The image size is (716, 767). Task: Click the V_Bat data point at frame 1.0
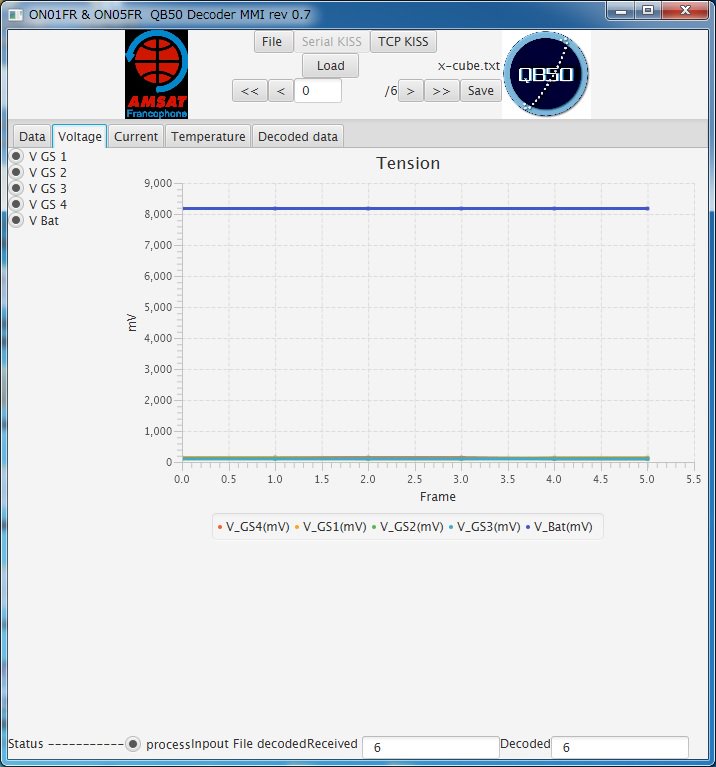tap(275, 208)
